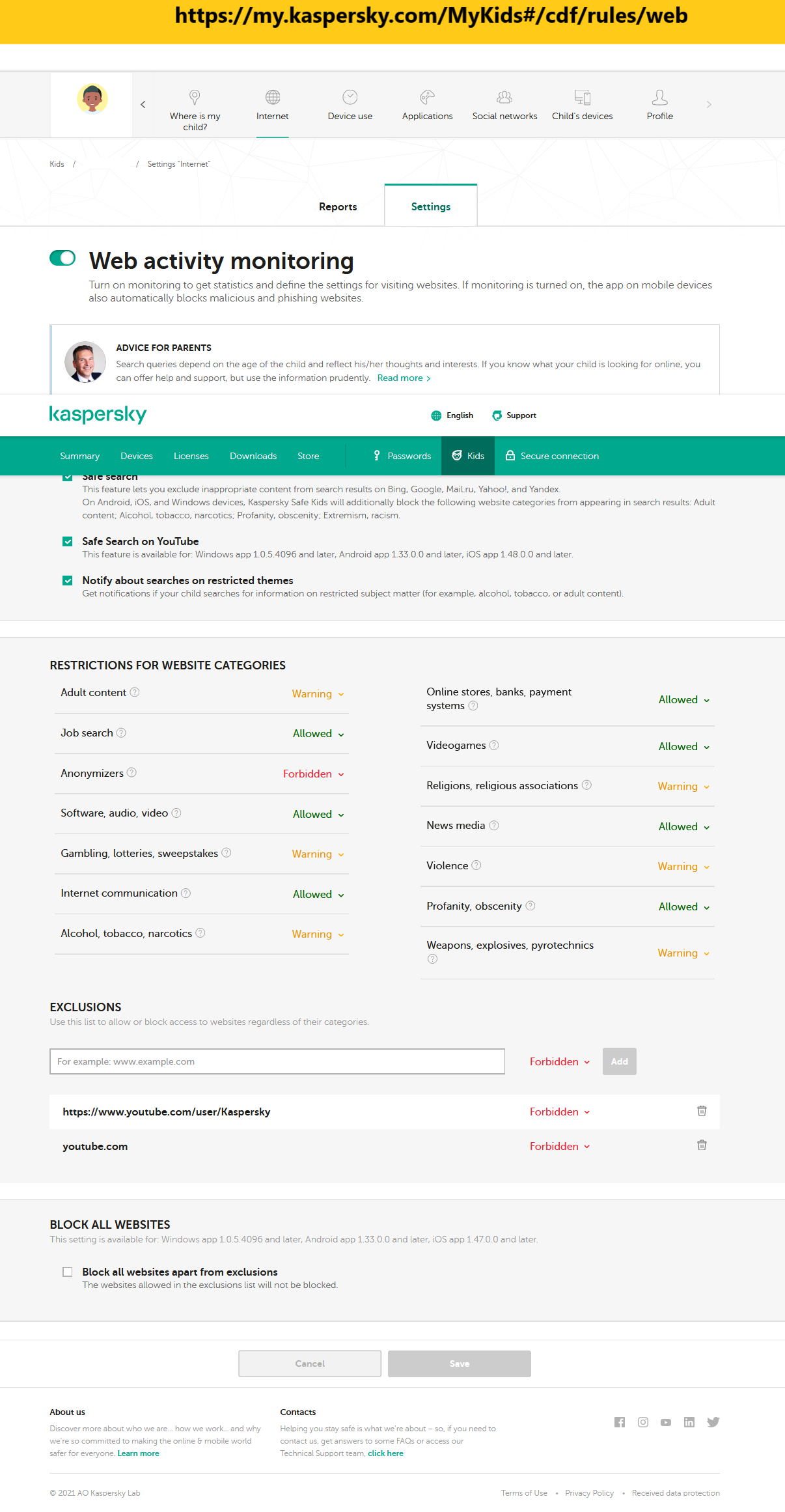Change Anonymizers Forbidden dropdown

point(313,774)
